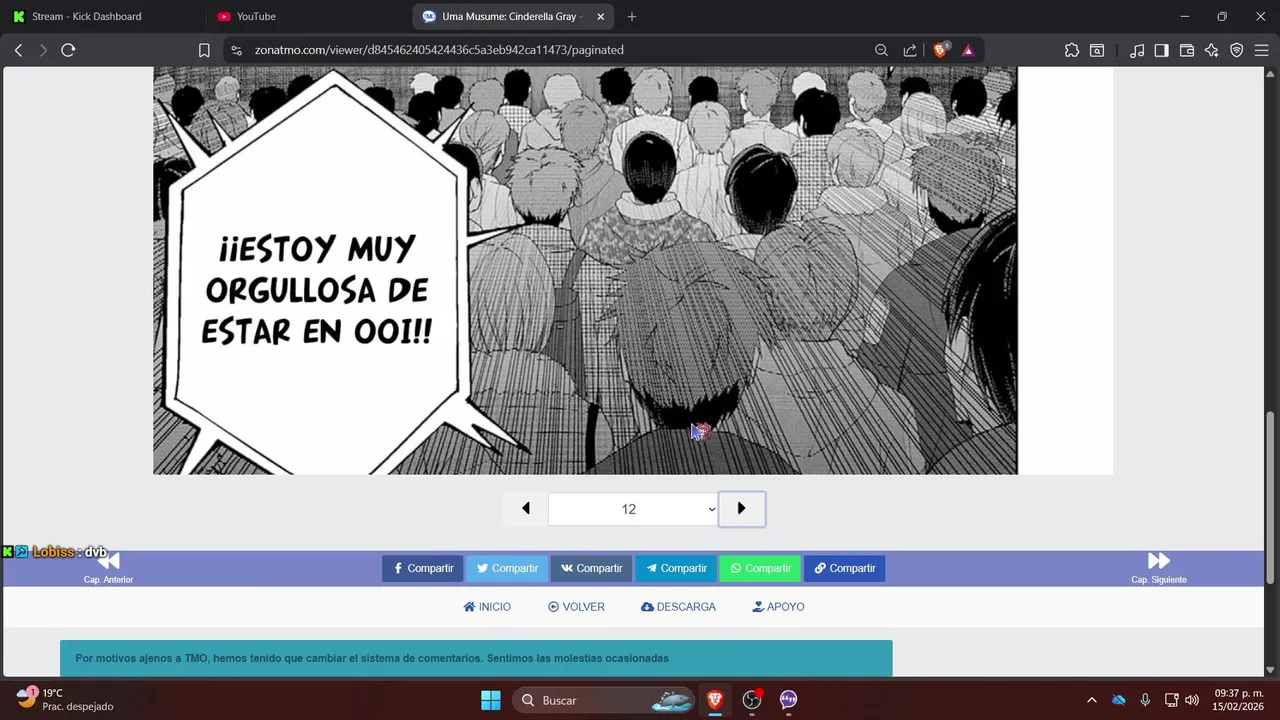Go back with the browser back arrow
Image resolution: width=1280 pixels, height=720 pixels.
click(18, 50)
